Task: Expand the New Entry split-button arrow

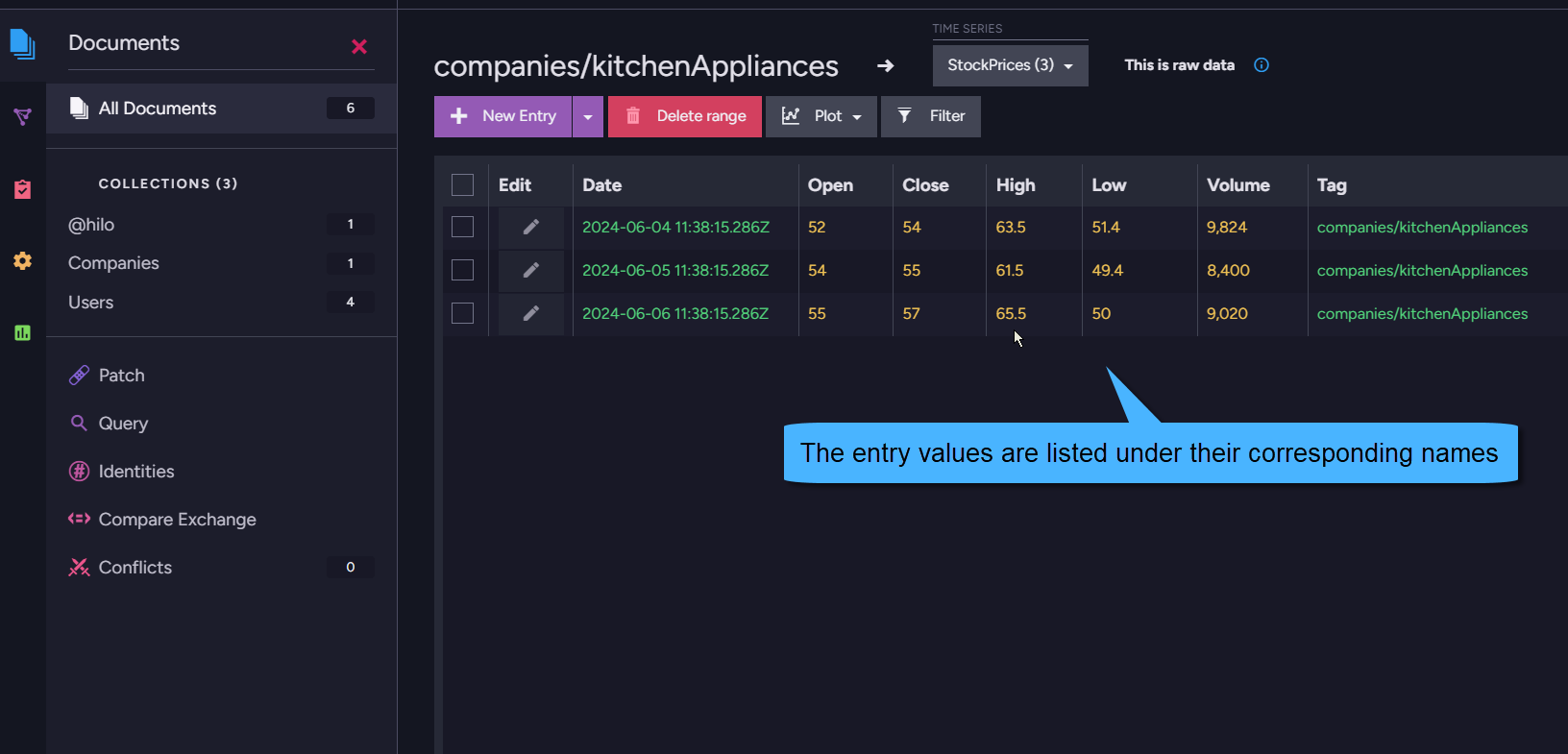Action: tap(588, 116)
